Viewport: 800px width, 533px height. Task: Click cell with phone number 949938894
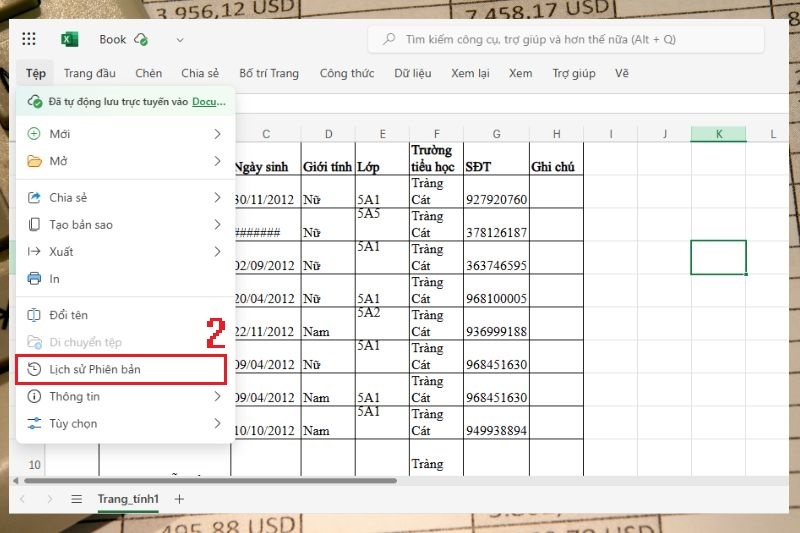click(x=496, y=423)
